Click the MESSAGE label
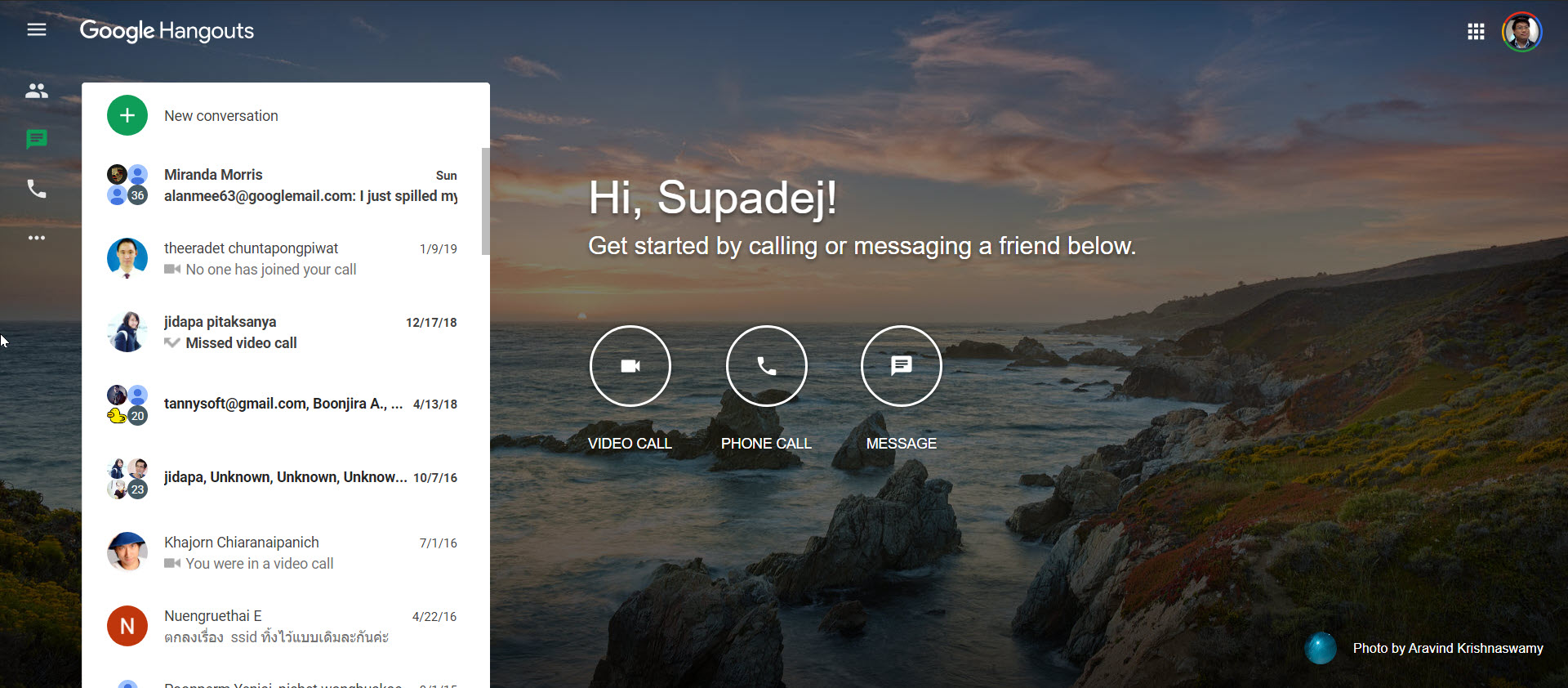1568x688 pixels. coord(902,444)
